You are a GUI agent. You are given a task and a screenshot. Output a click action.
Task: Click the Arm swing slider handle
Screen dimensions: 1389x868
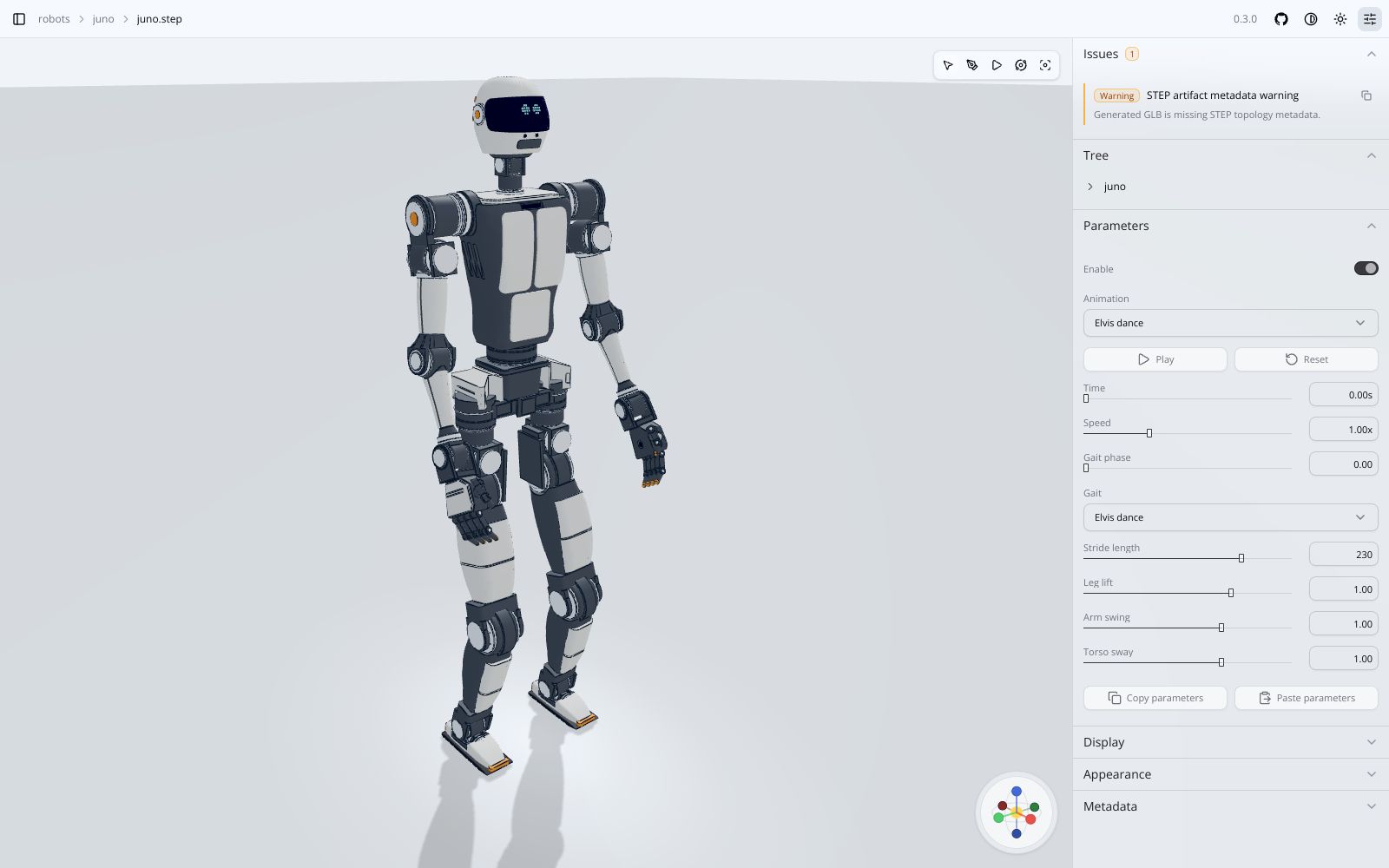[1221, 628]
